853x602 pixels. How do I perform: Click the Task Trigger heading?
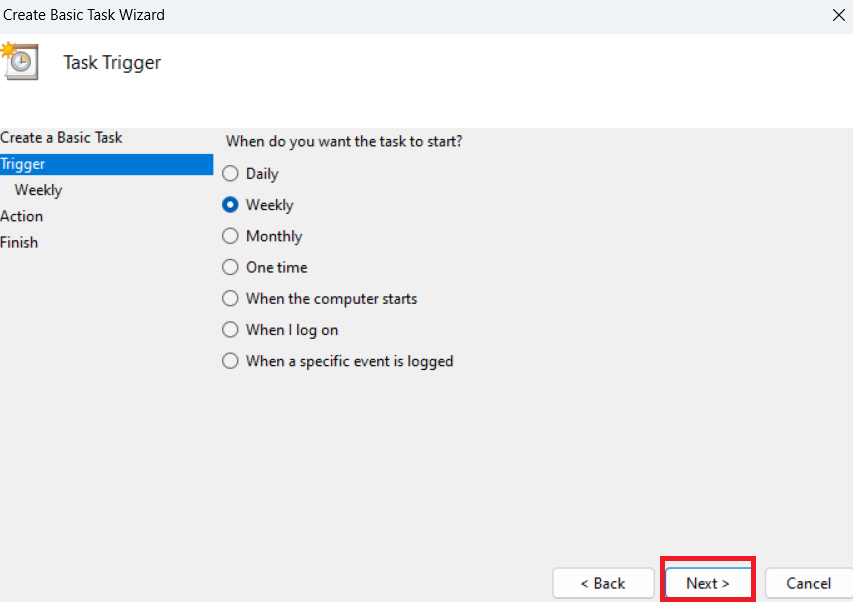coord(112,63)
